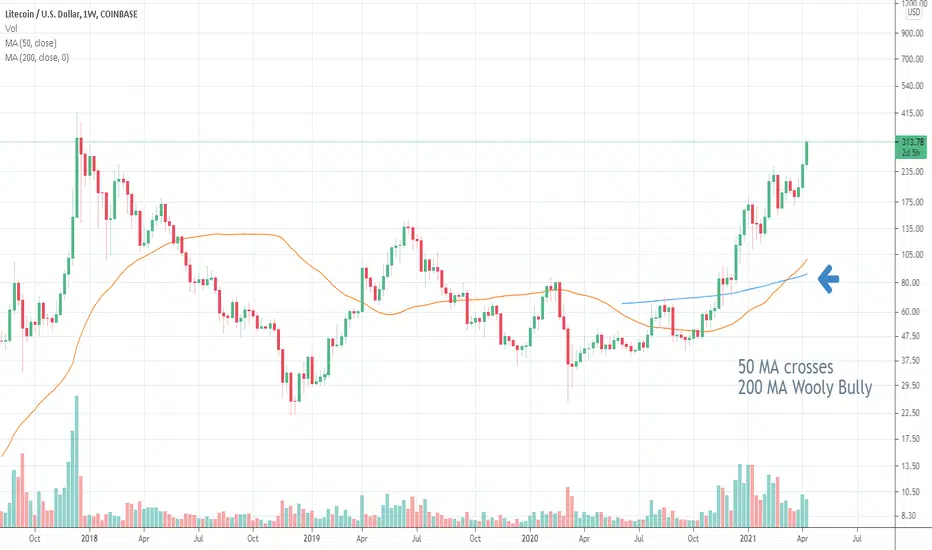The height and width of the screenshot is (550, 932).
Task: Click the tallest volume bar in late 2017
Action: [76, 461]
